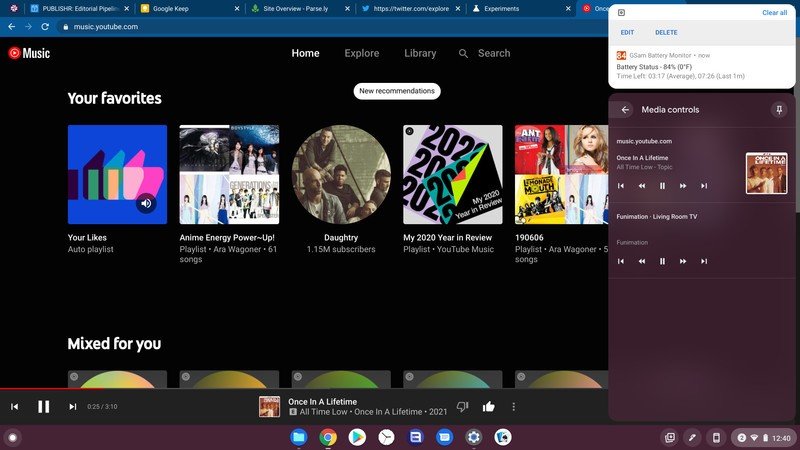Open My 2020 Year in Review playlist
The image size is (800, 450).
pos(453,174)
